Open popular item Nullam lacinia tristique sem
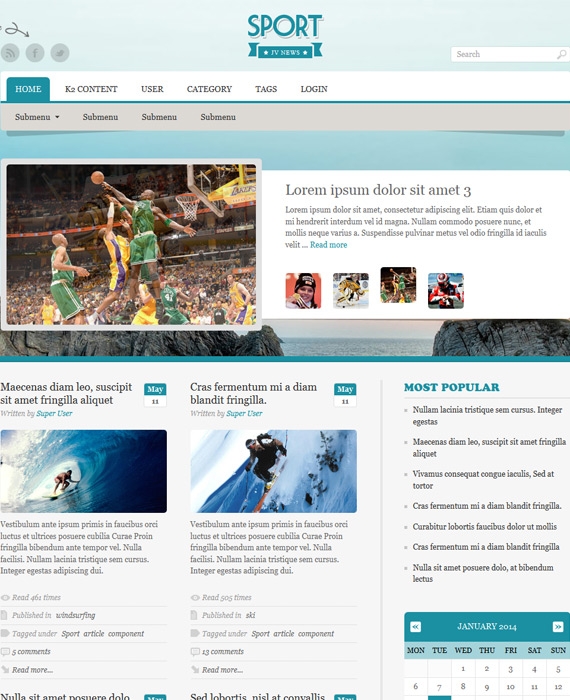Image resolution: width=570 pixels, height=700 pixels. pyautogui.click(x=487, y=416)
